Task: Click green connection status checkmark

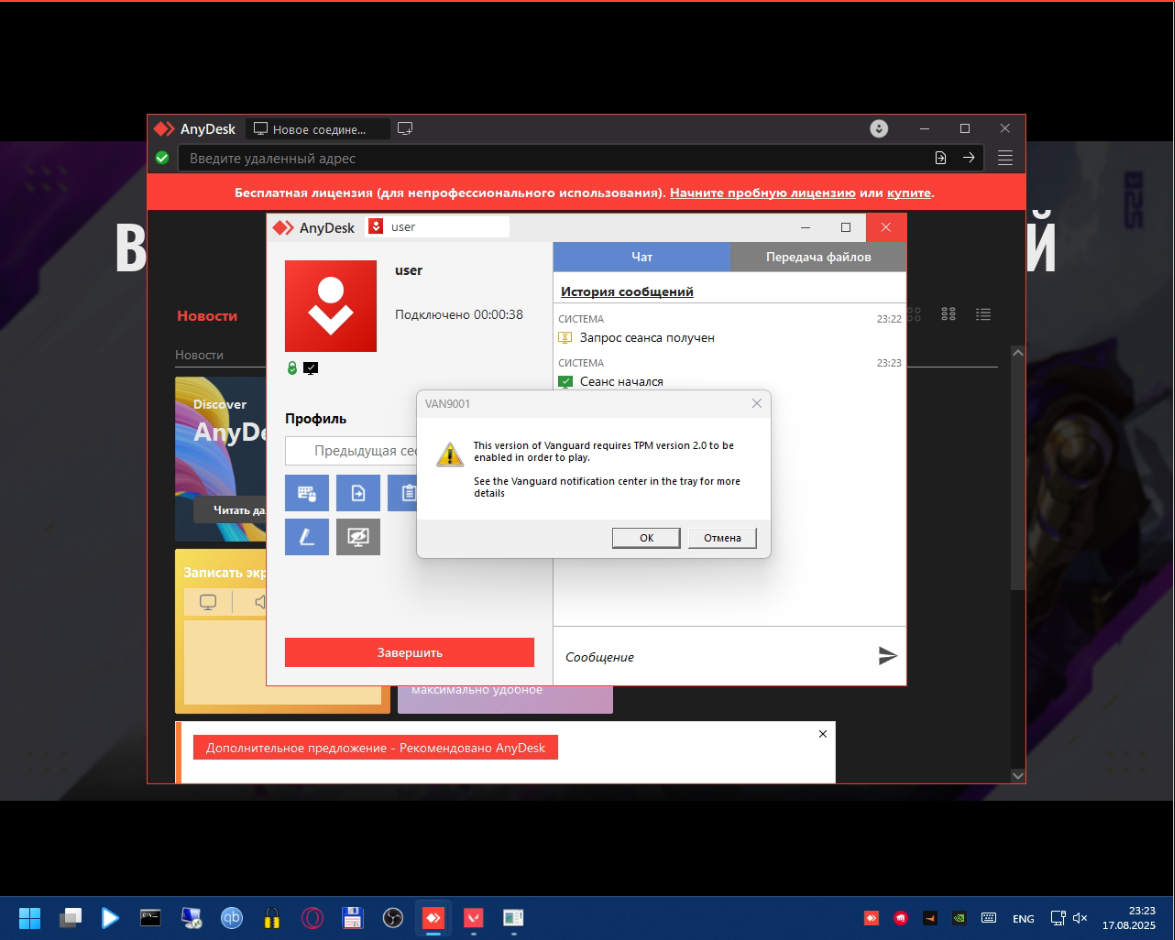Action: (x=162, y=157)
